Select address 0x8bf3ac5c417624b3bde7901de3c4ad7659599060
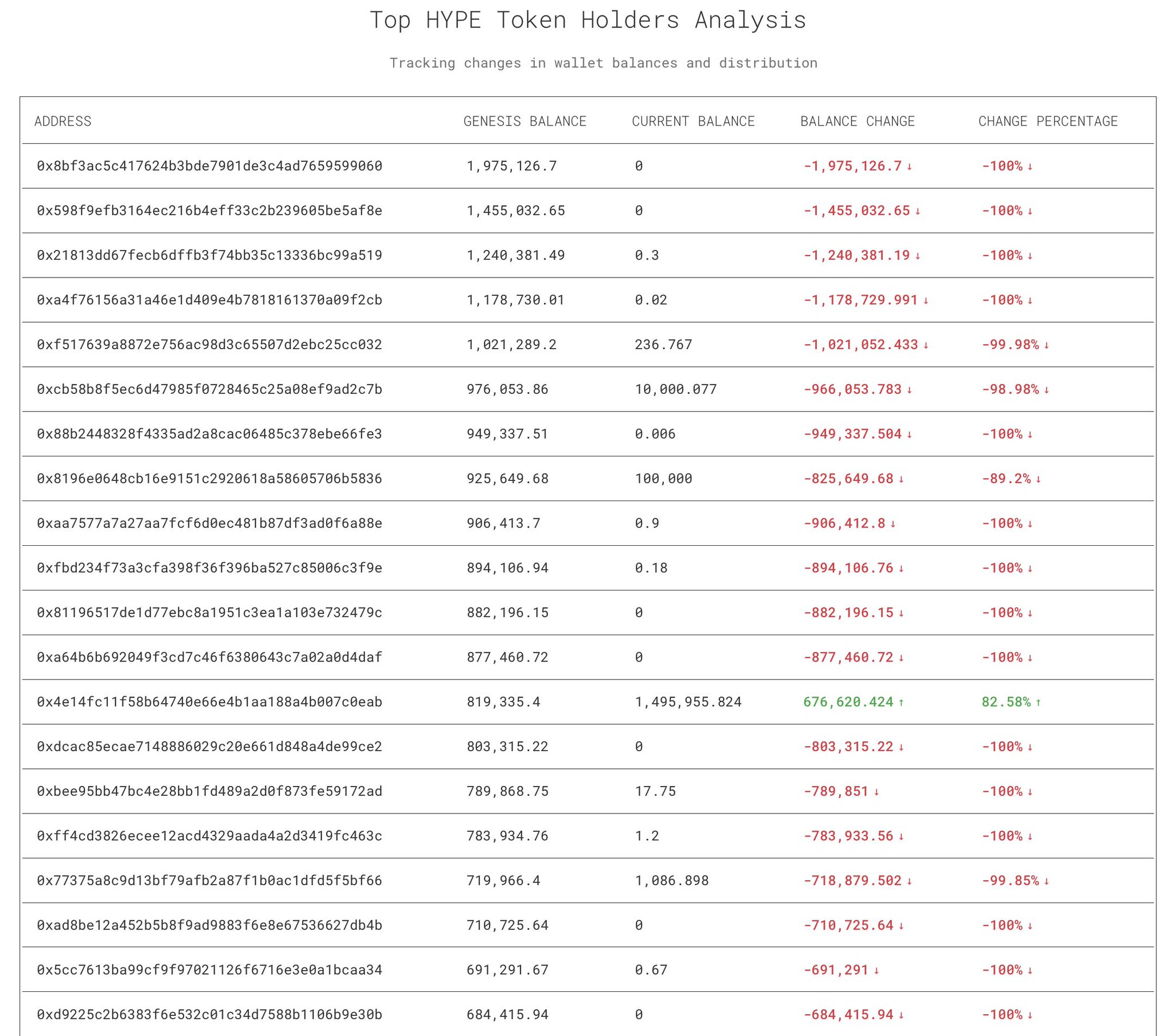Screen dimensions: 1174x1036 point(210,166)
